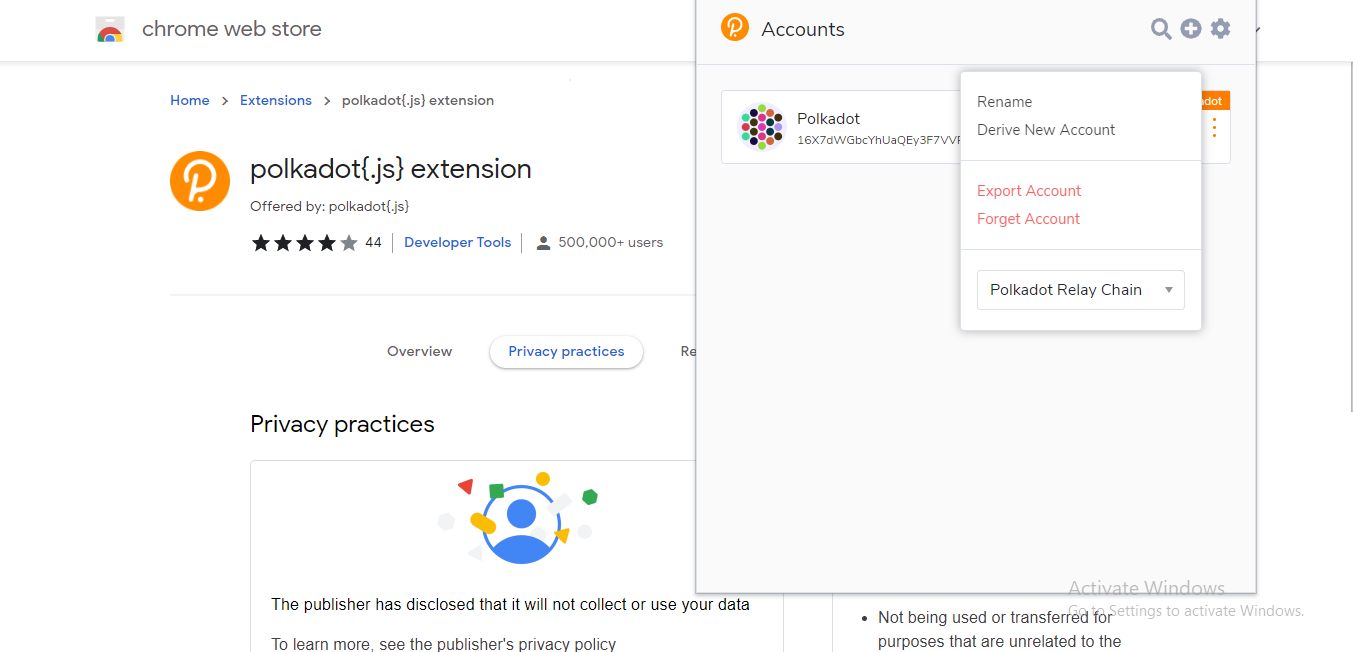This screenshot has width=1353, height=652.
Task: Click the orange three-dot account menu icon
Action: (1214, 127)
